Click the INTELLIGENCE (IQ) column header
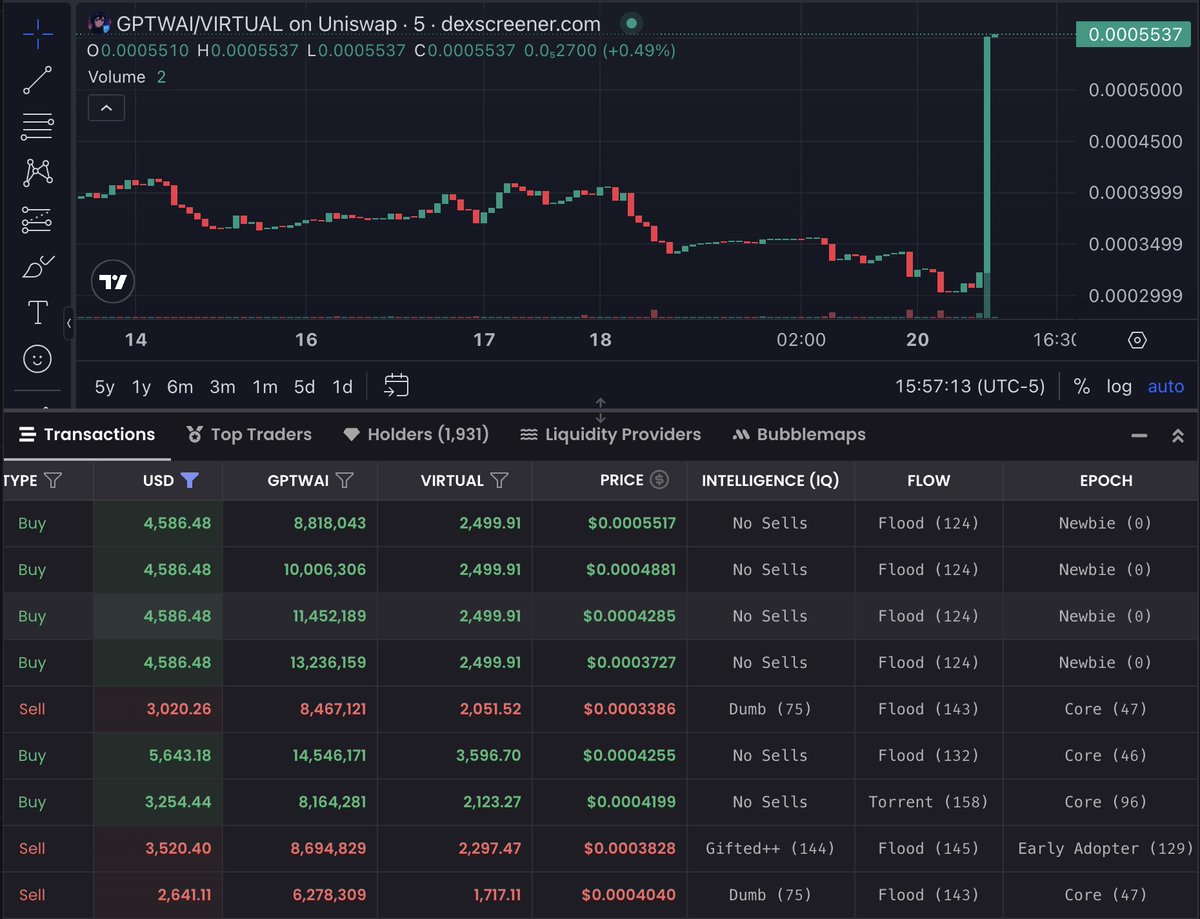The width and height of the screenshot is (1200, 919). click(x=770, y=480)
